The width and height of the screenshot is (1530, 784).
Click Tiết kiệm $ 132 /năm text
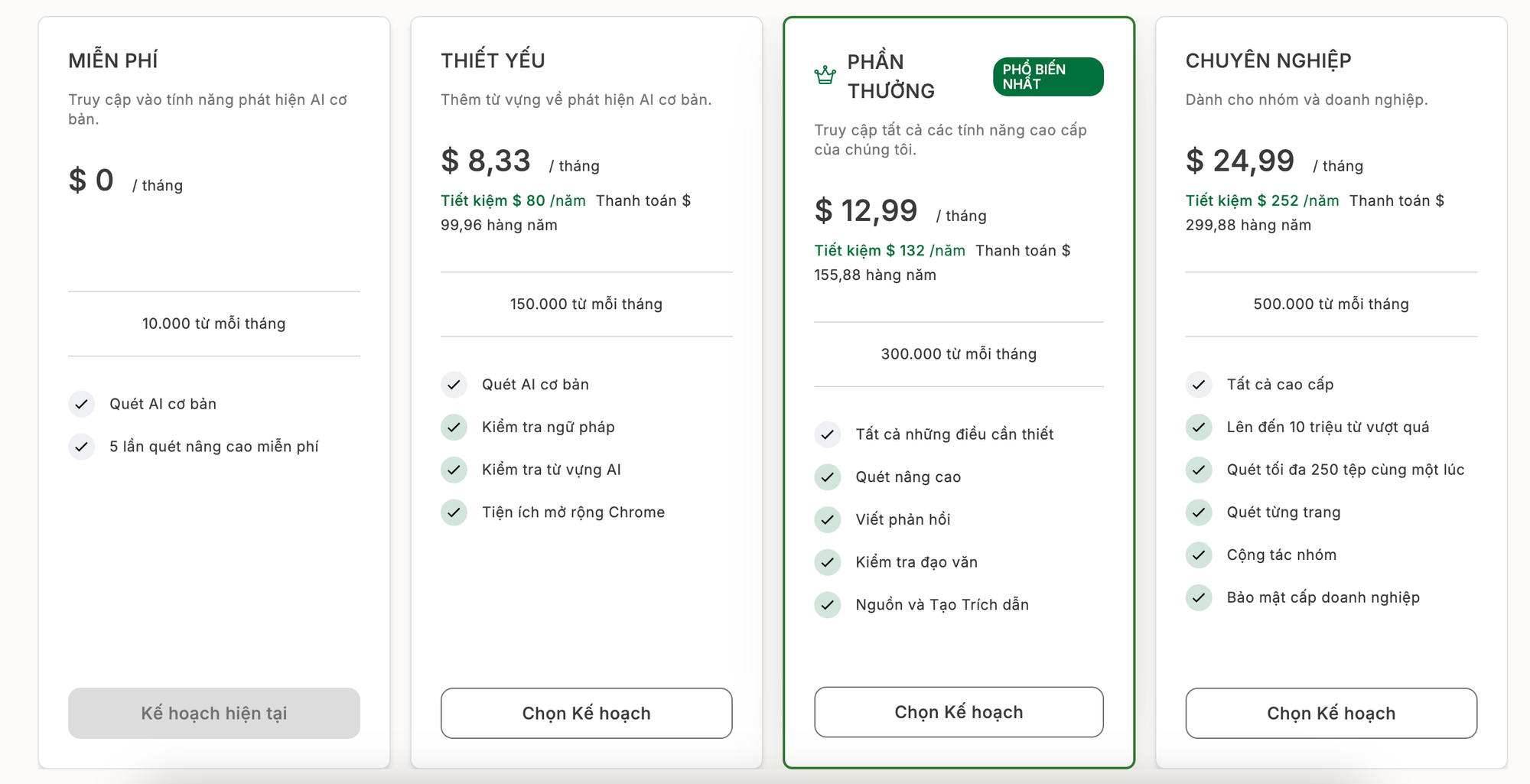tap(889, 250)
